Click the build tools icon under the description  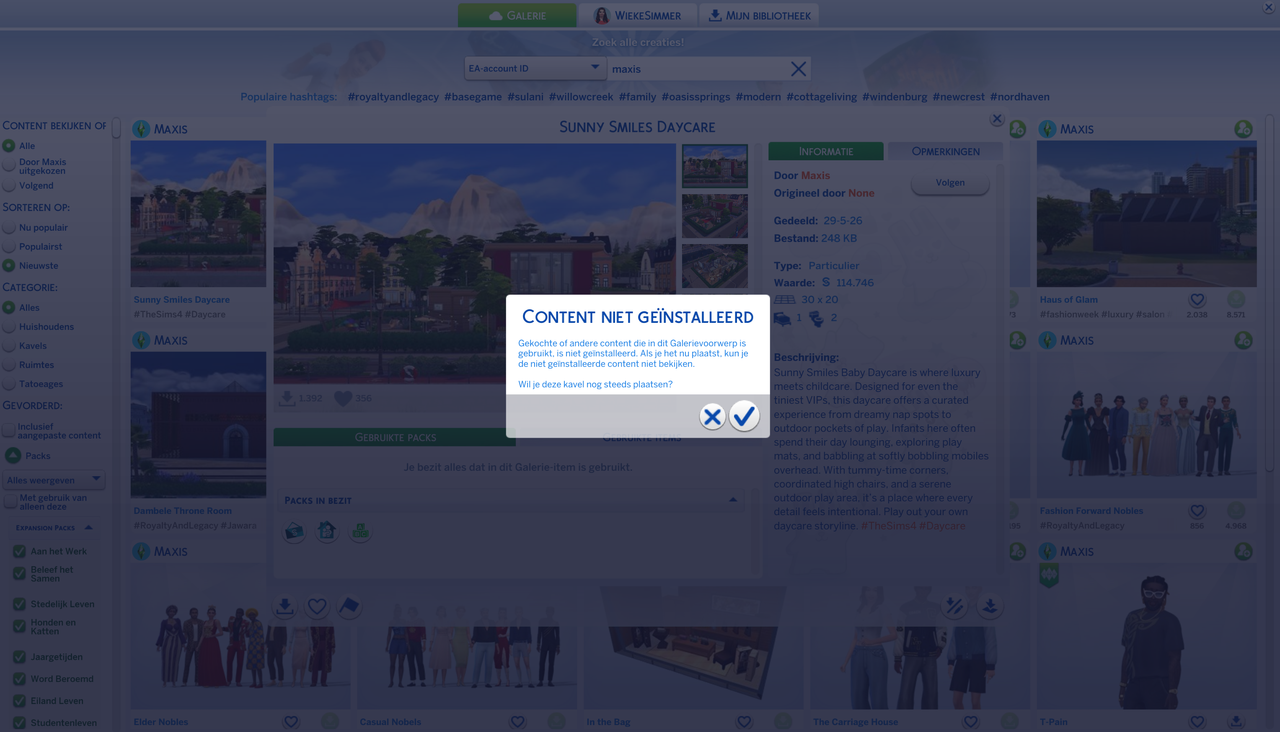click(x=955, y=606)
